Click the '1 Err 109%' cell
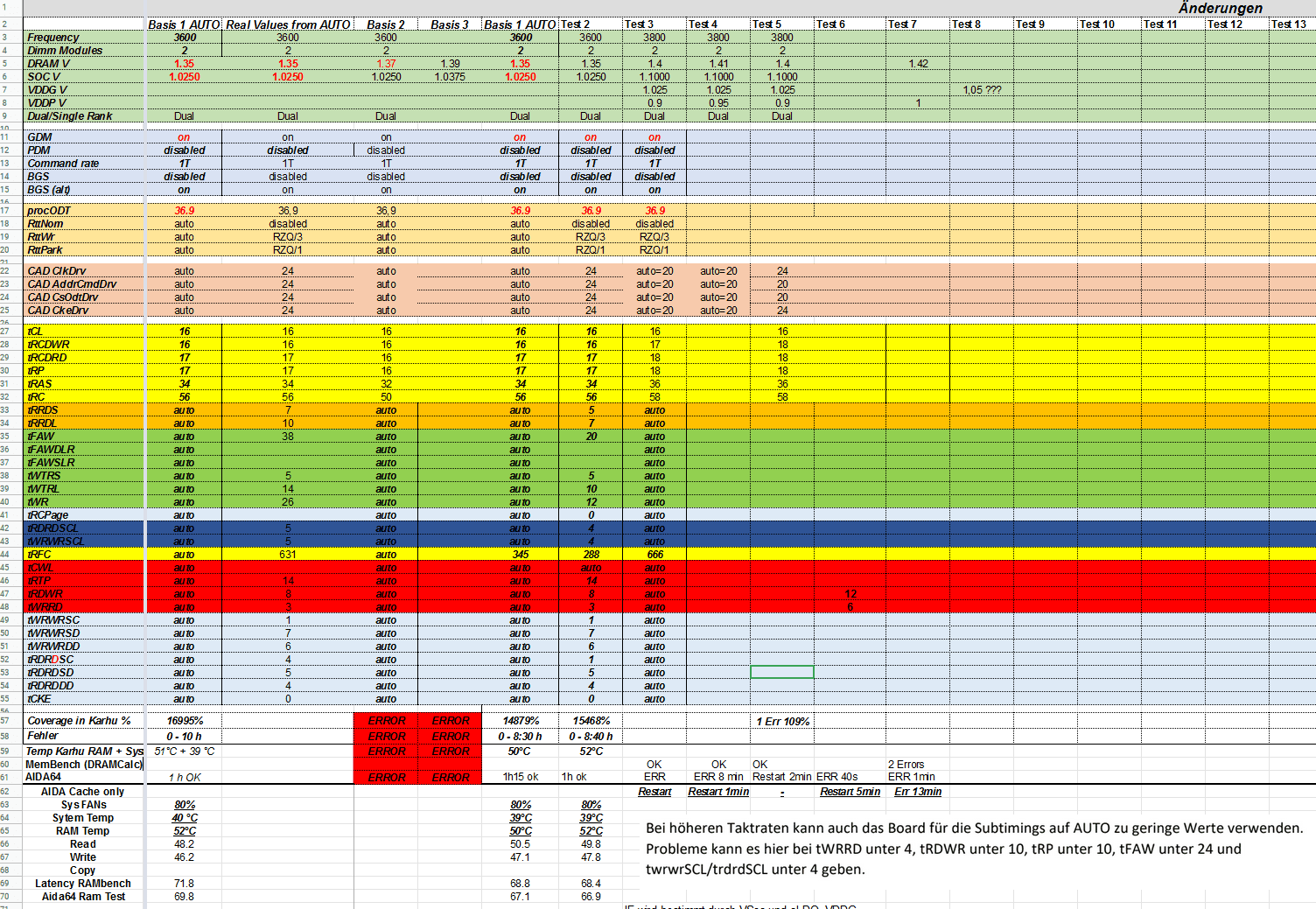 pyautogui.click(x=783, y=722)
